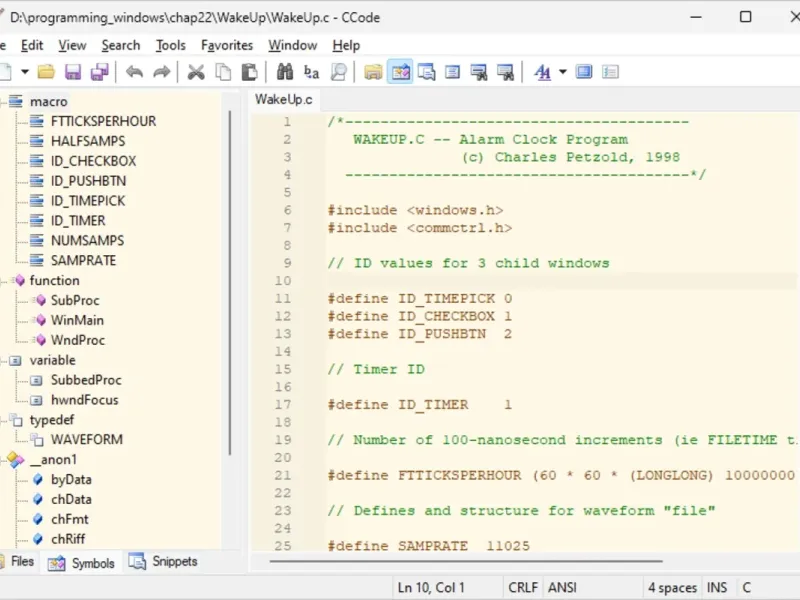The image size is (800, 600).
Task: Click the WakeUp.c document tab
Action: coord(283,99)
